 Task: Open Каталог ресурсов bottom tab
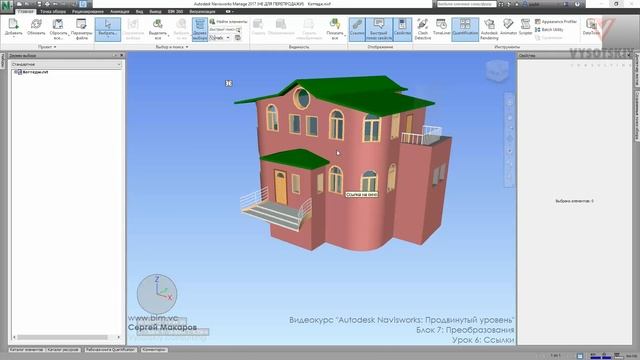coord(63,350)
